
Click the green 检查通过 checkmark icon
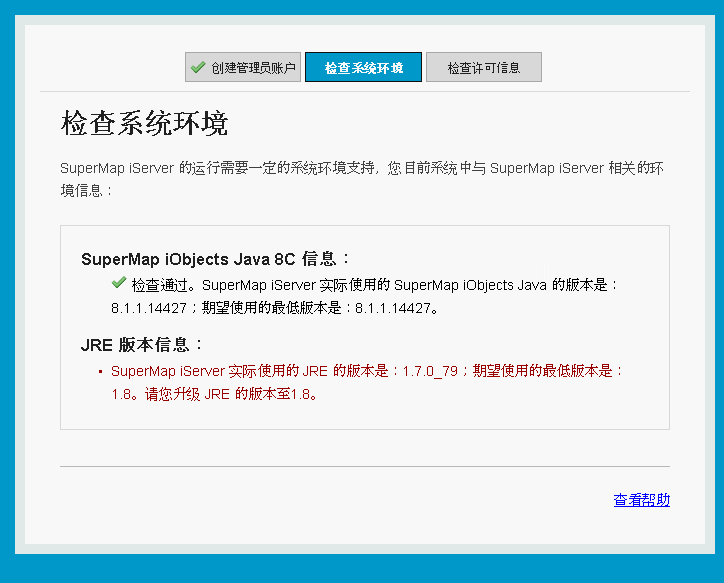119,282
